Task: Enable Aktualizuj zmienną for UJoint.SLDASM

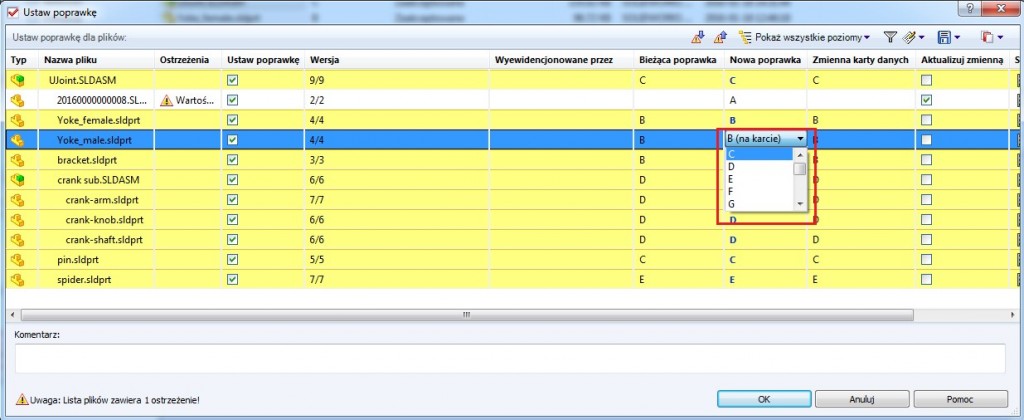Action: click(x=926, y=80)
